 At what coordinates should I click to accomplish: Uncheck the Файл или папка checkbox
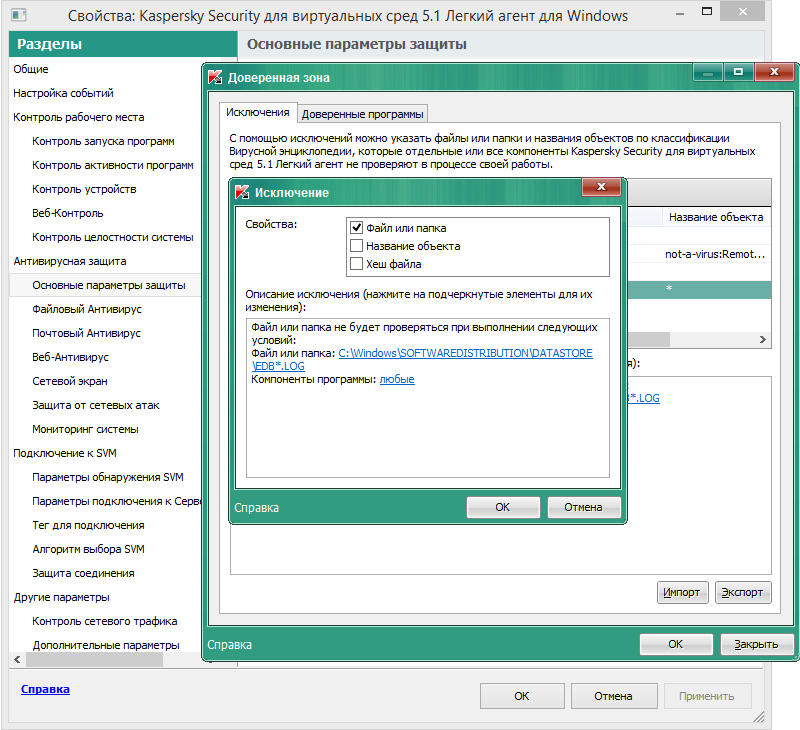tap(357, 228)
